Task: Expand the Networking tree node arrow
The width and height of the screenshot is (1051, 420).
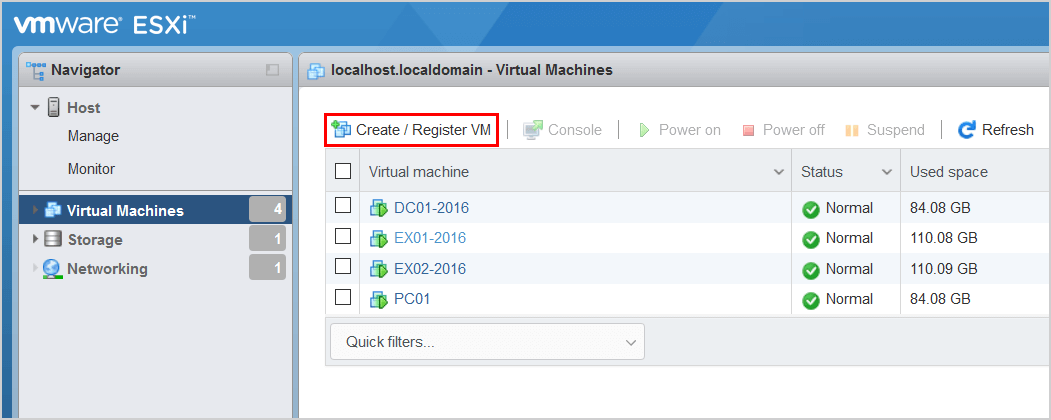Action: click(x=36, y=268)
